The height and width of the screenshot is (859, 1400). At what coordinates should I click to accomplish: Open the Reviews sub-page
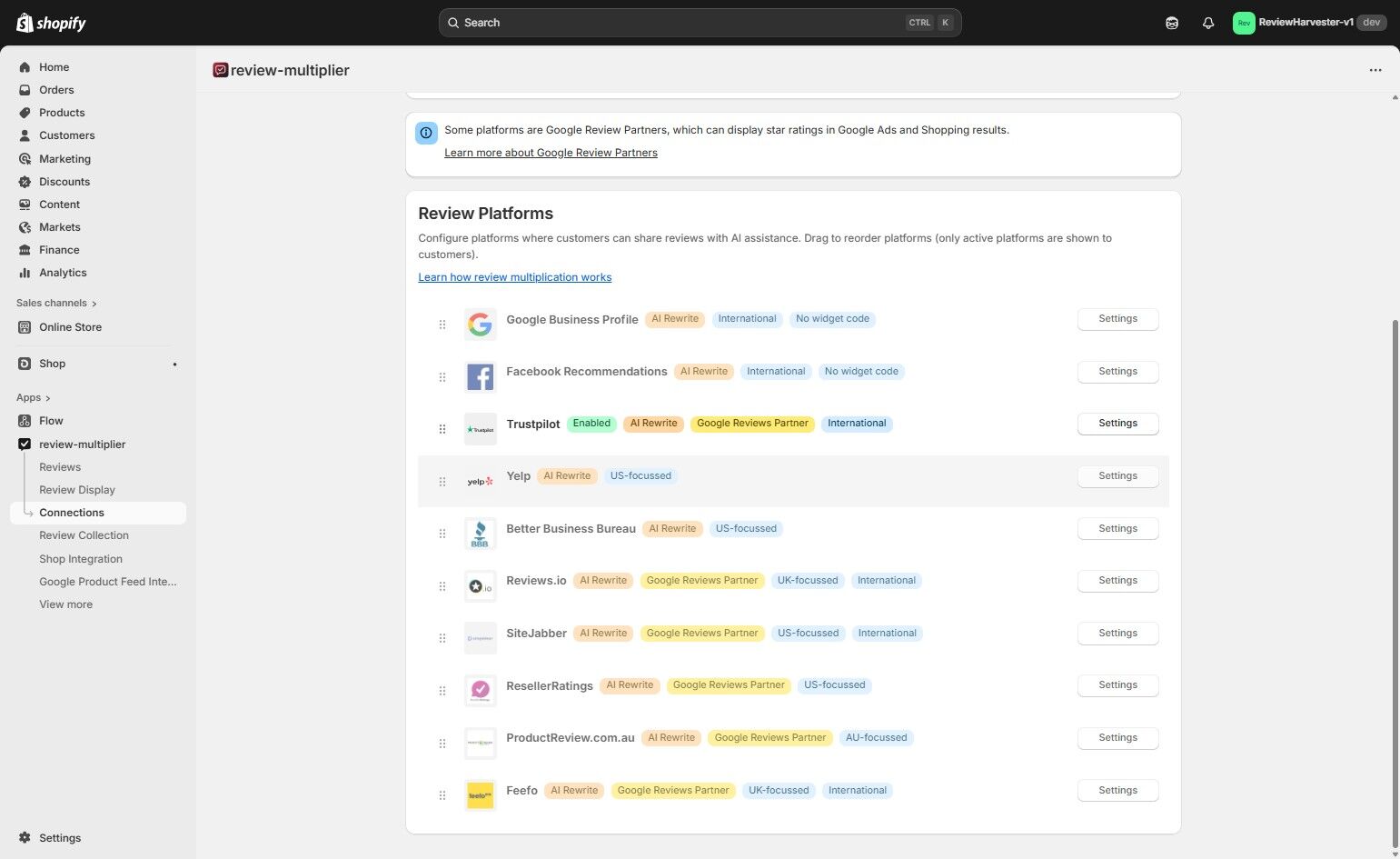(x=60, y=467)
